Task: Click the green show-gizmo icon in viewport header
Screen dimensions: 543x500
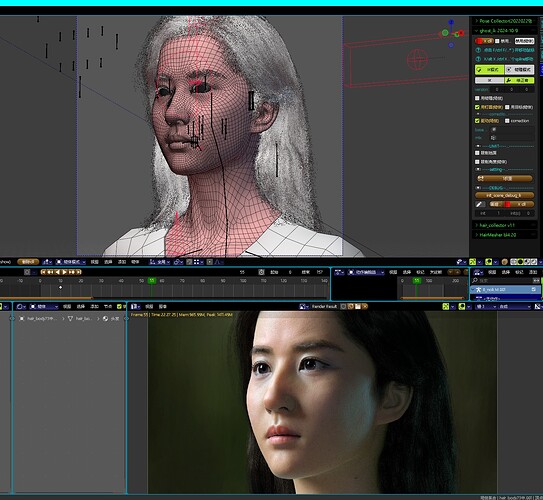Action: (x=472, y=262)
